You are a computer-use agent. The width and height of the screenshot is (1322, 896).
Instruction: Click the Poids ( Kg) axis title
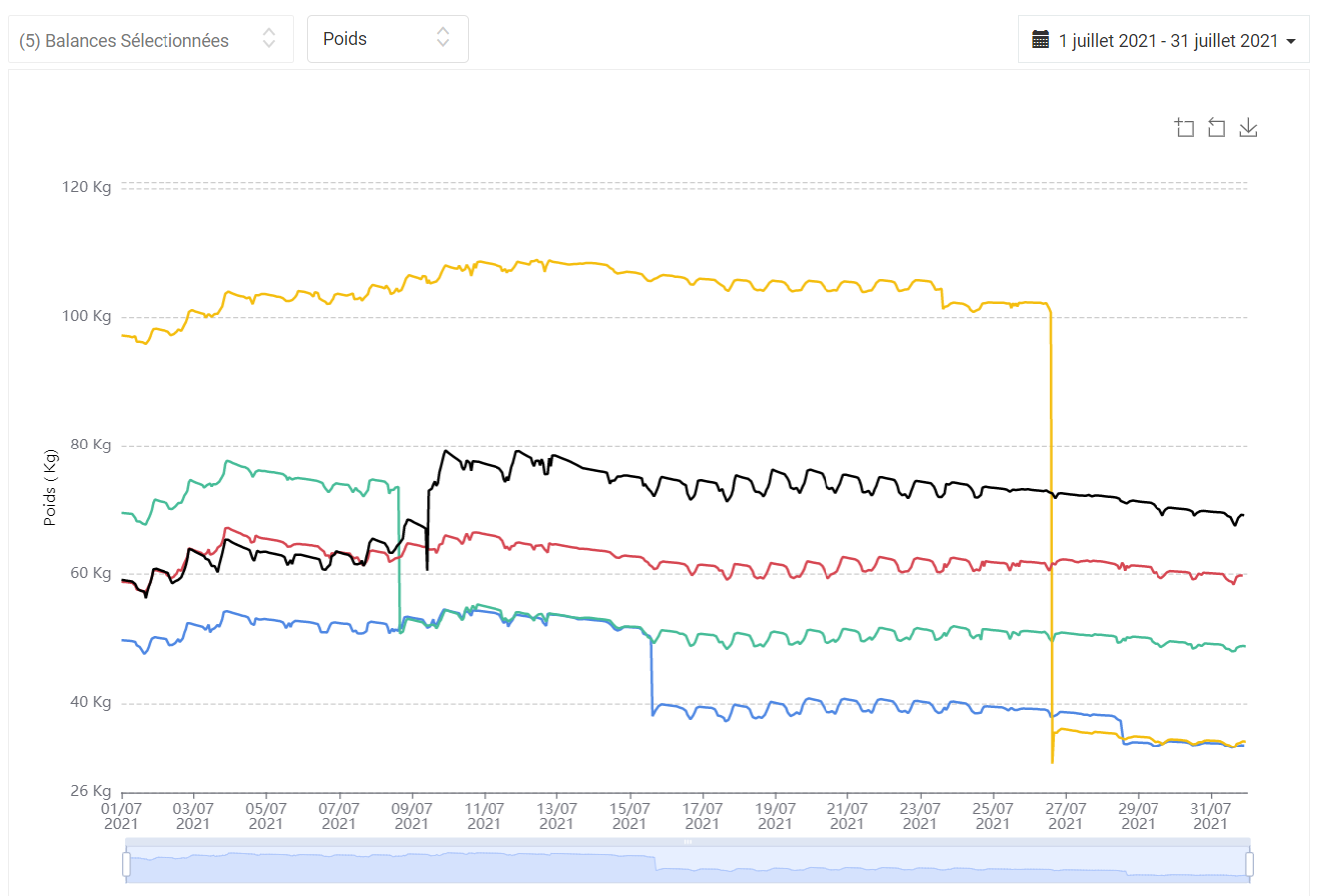[x=50, y=488]
